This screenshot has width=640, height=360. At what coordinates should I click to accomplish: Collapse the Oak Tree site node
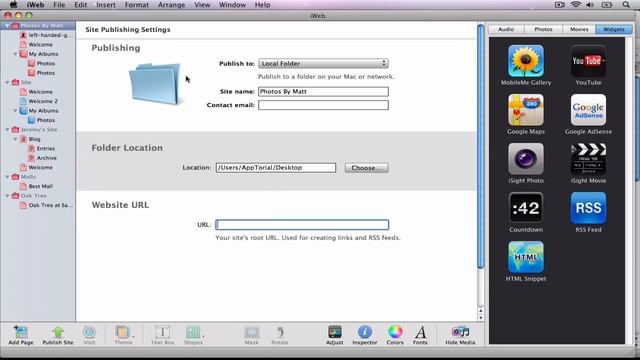7,196
